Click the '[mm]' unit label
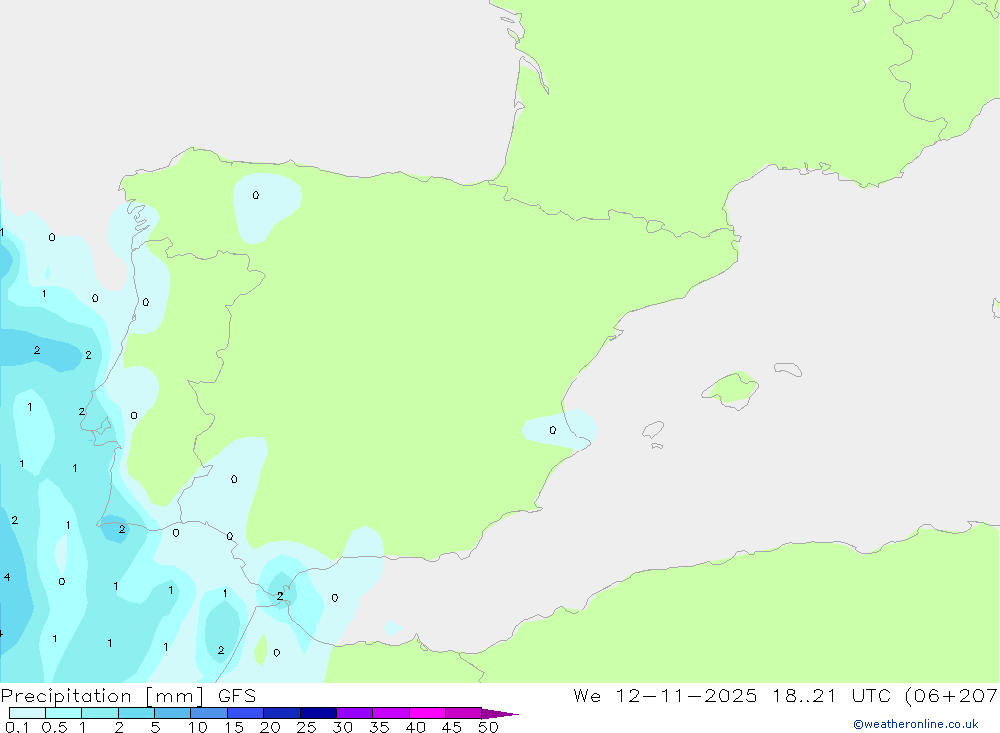The height and width of the screenshot is (733, 1000). (x=175, y=696)
